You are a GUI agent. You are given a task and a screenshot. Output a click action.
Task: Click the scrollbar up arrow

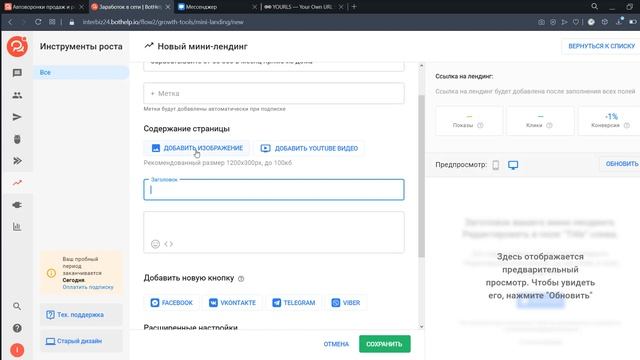[x=422, y=66]
